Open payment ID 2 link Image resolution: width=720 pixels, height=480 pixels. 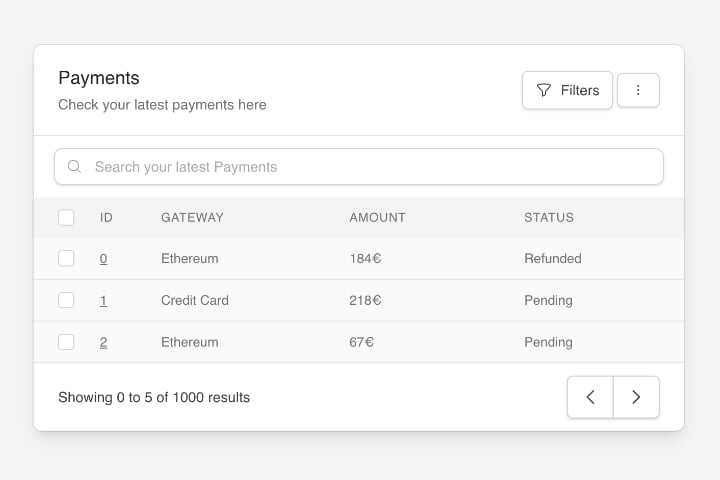click(103, 342)
